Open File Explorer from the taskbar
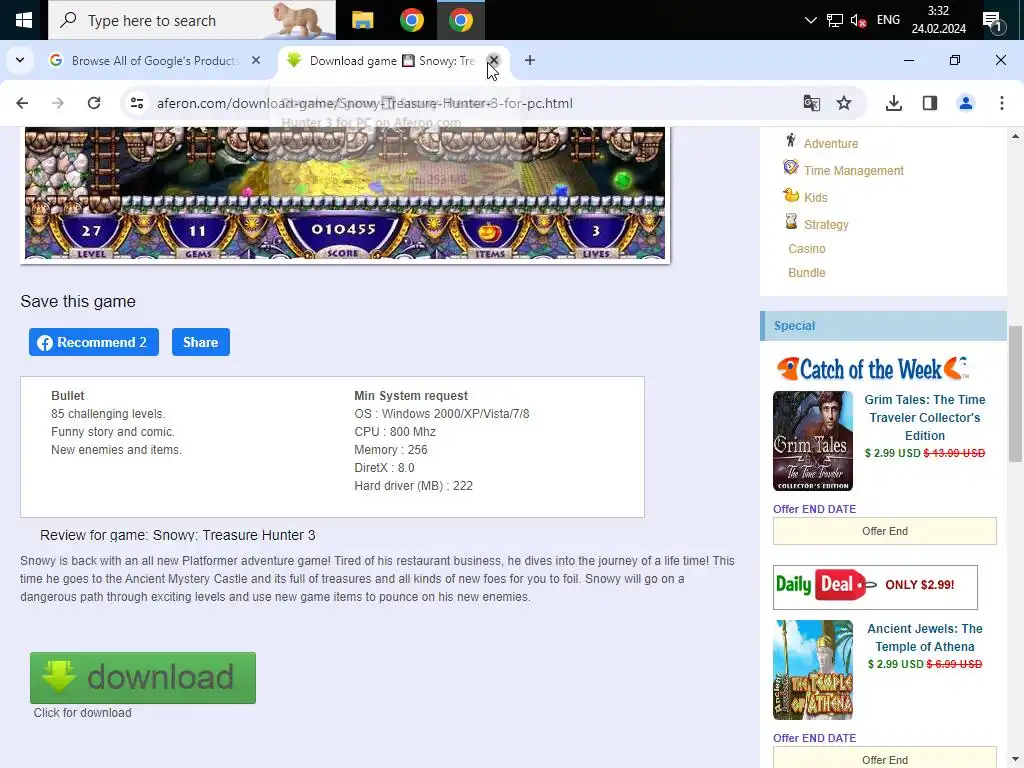Image resolution: width=1024 pixels, height=768 pixels. [x=362, y=20]
